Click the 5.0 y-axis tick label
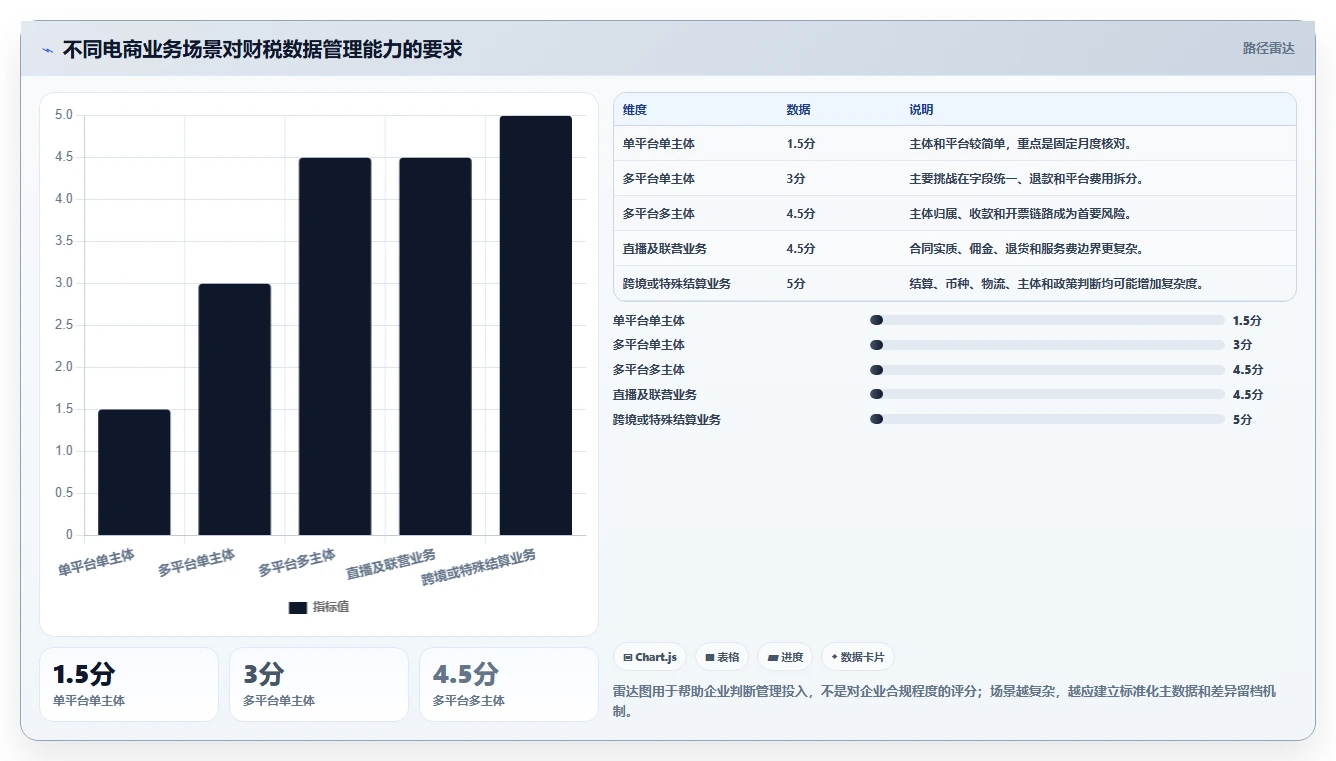This screenshot has height=761, width=1336. (64, 115)
